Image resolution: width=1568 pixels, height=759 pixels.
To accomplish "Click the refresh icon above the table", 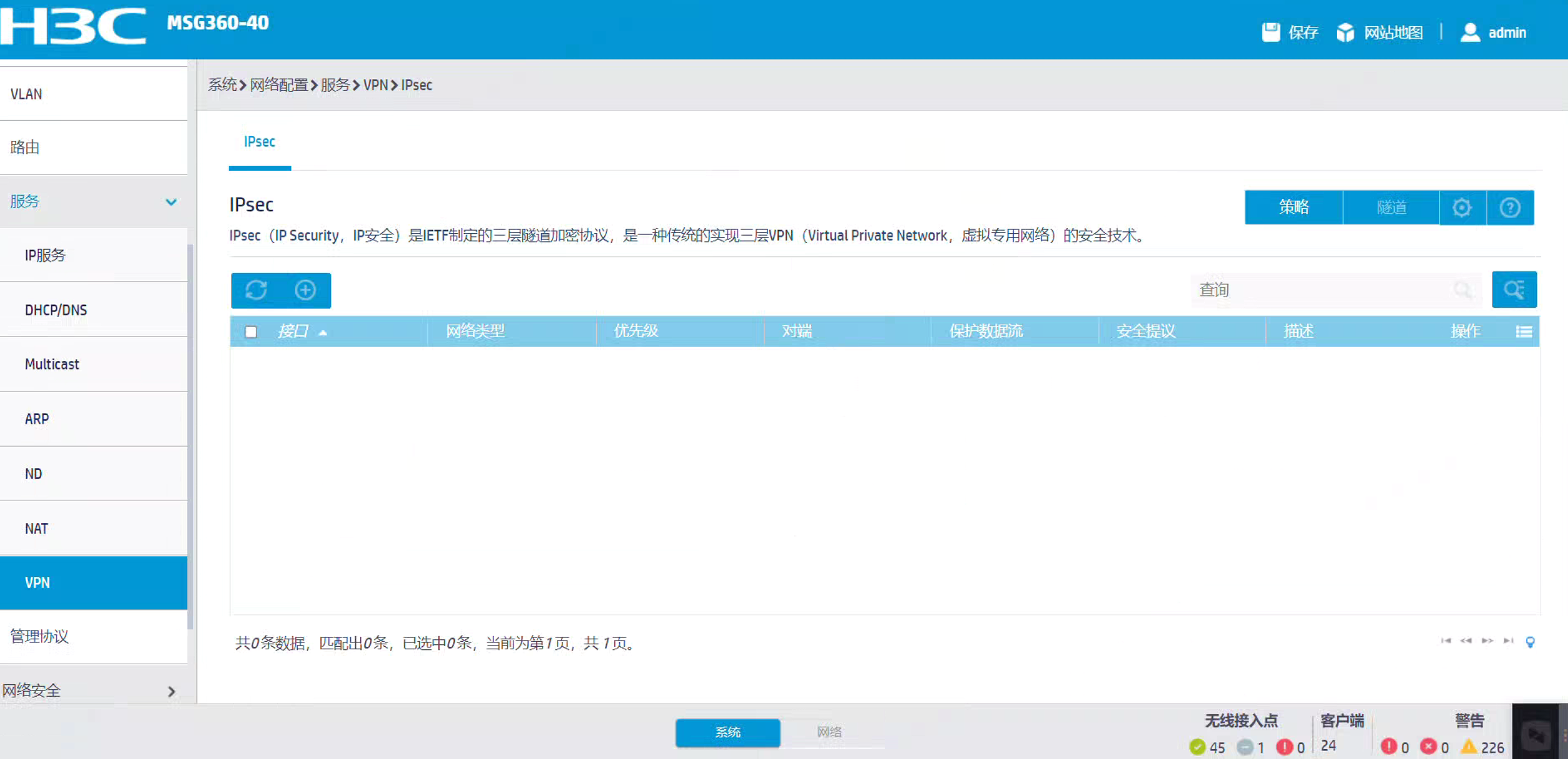I will tap(256, 290).
